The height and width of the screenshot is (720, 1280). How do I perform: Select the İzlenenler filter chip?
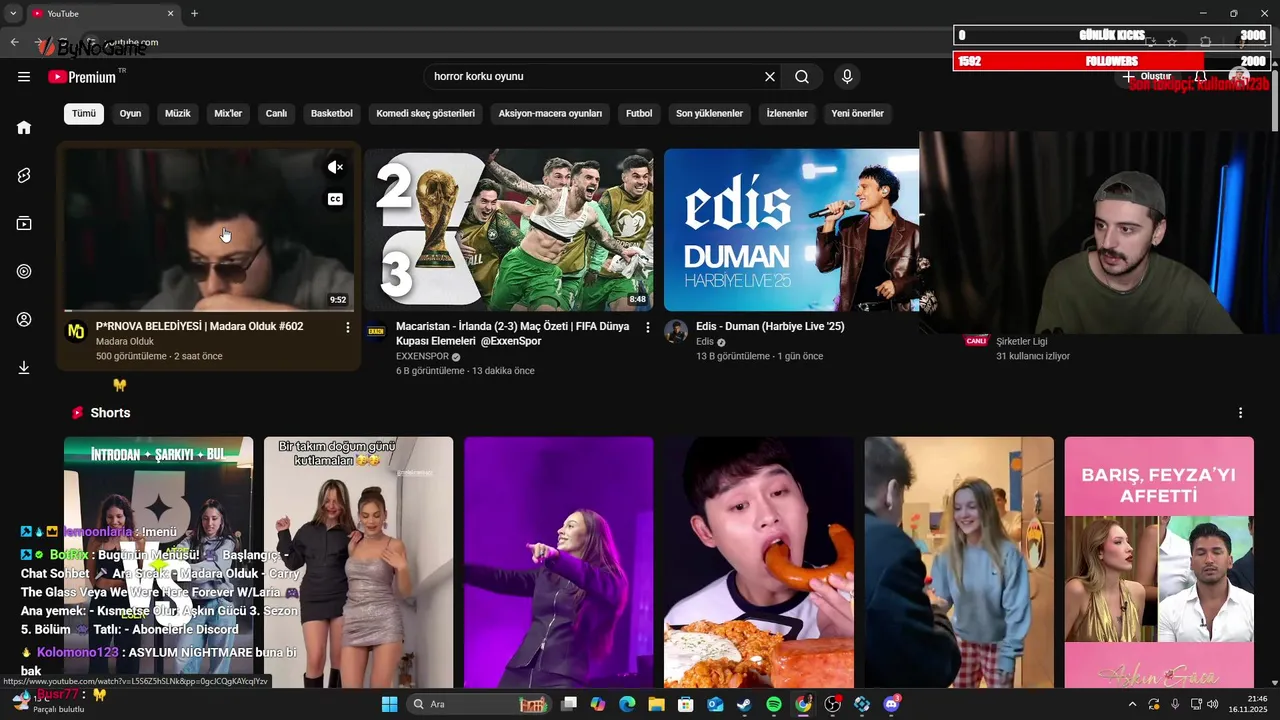pyautogui.click(x=787, y=113)
